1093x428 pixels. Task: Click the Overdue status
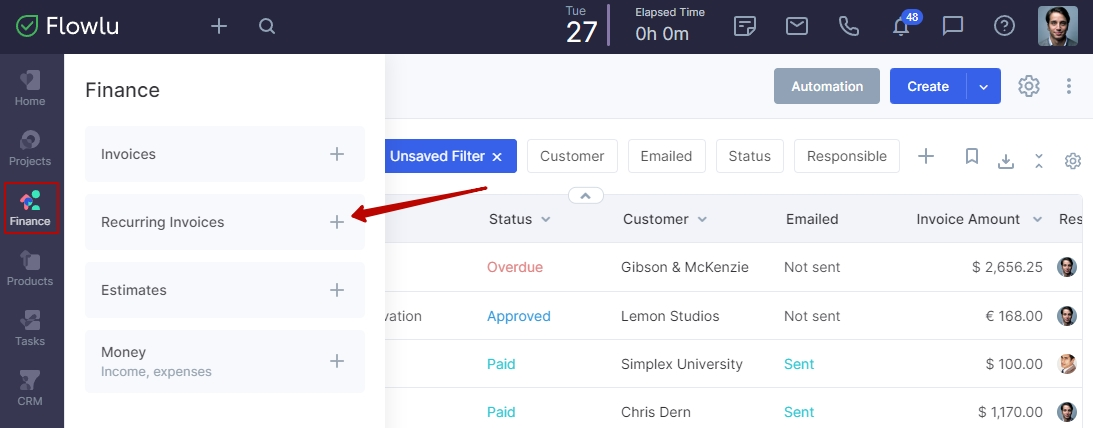point(514,267)
